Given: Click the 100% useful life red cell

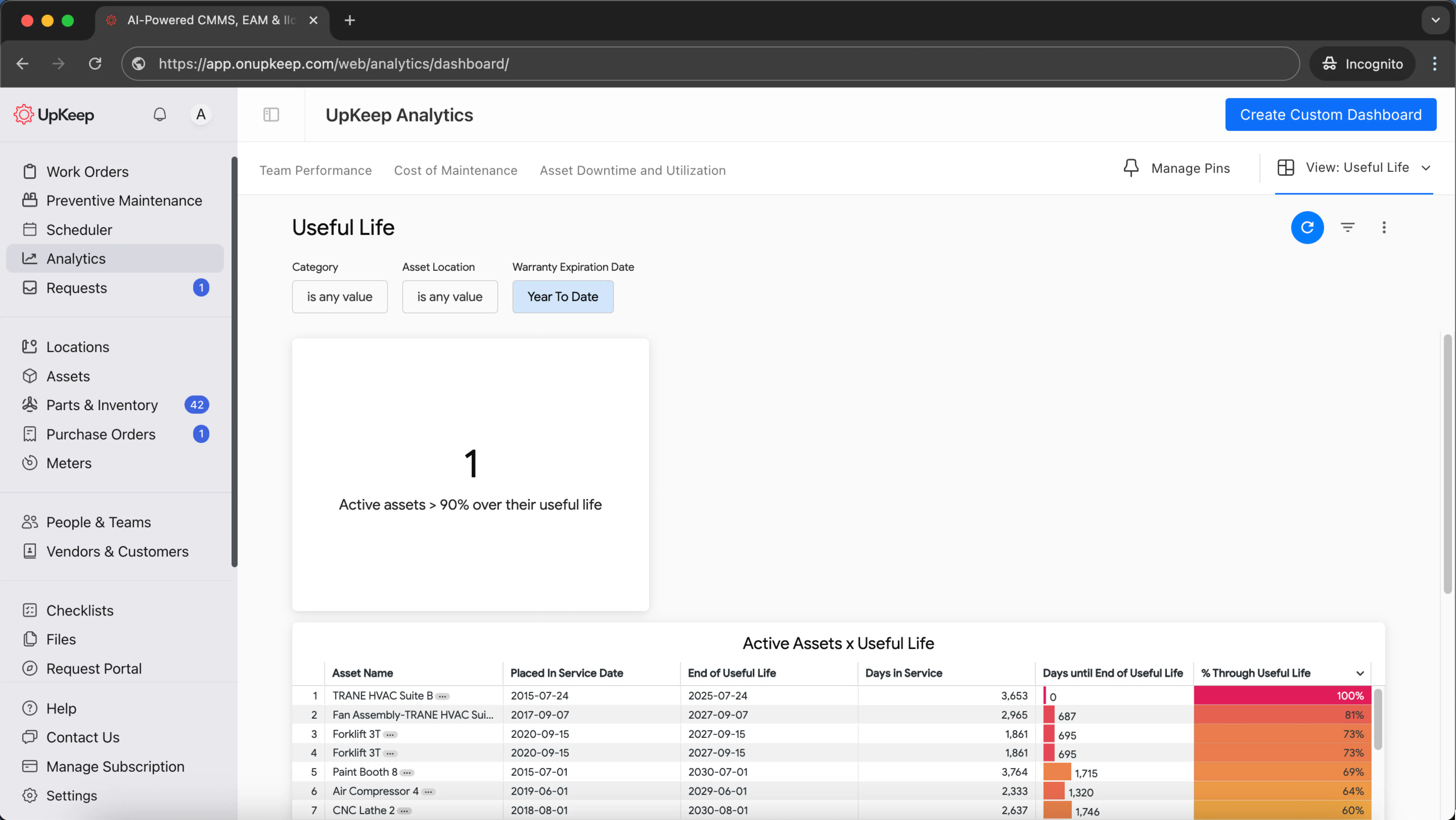Looking at the screenshot, I should tap(1282, 696).
